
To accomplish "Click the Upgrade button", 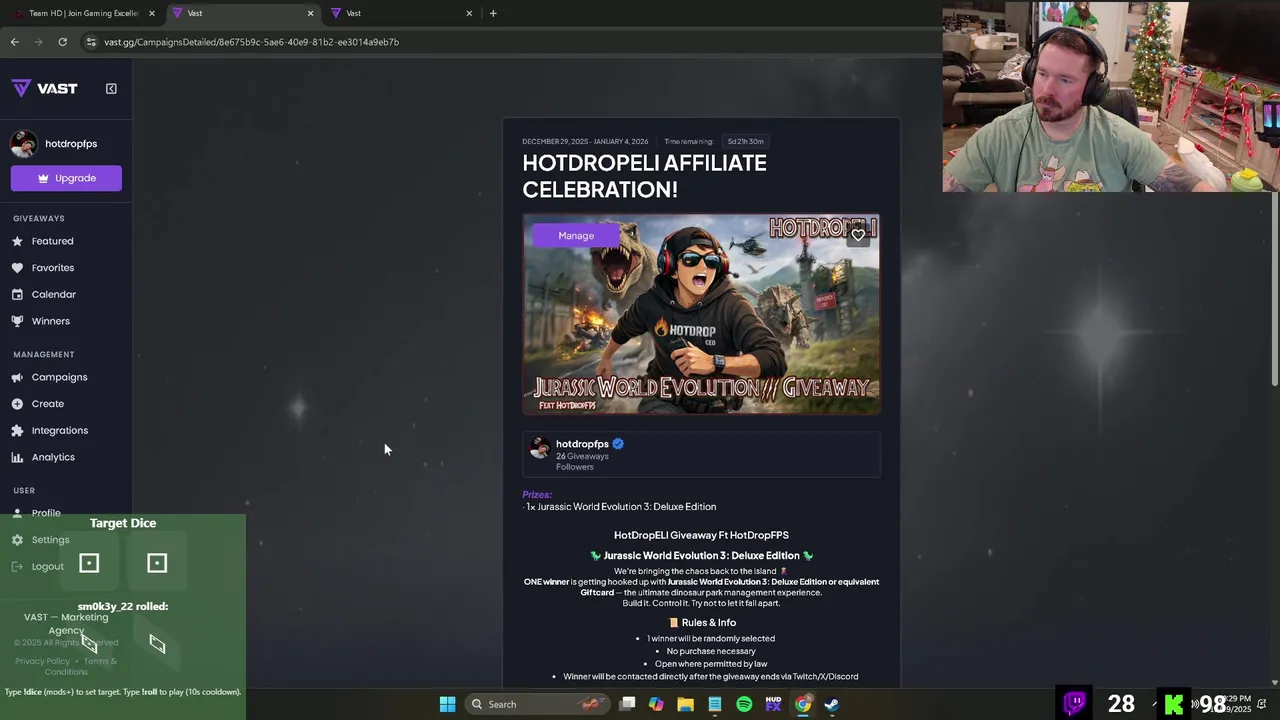I will pyautogui.click(x=66, y=178).
